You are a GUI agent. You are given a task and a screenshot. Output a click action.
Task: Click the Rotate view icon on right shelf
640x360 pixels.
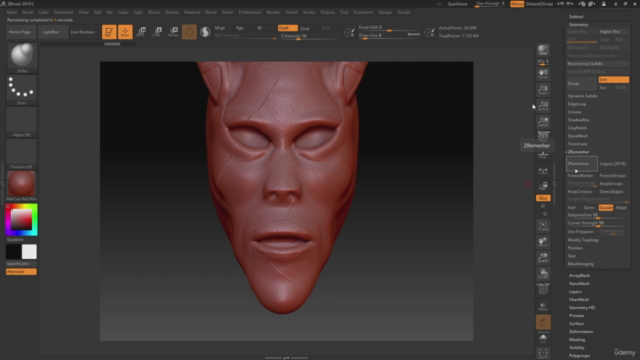click(543, 273)
